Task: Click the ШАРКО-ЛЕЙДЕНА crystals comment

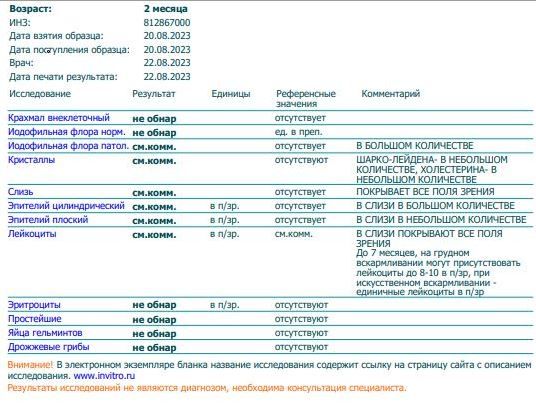Action: click(x=432, y=170)
